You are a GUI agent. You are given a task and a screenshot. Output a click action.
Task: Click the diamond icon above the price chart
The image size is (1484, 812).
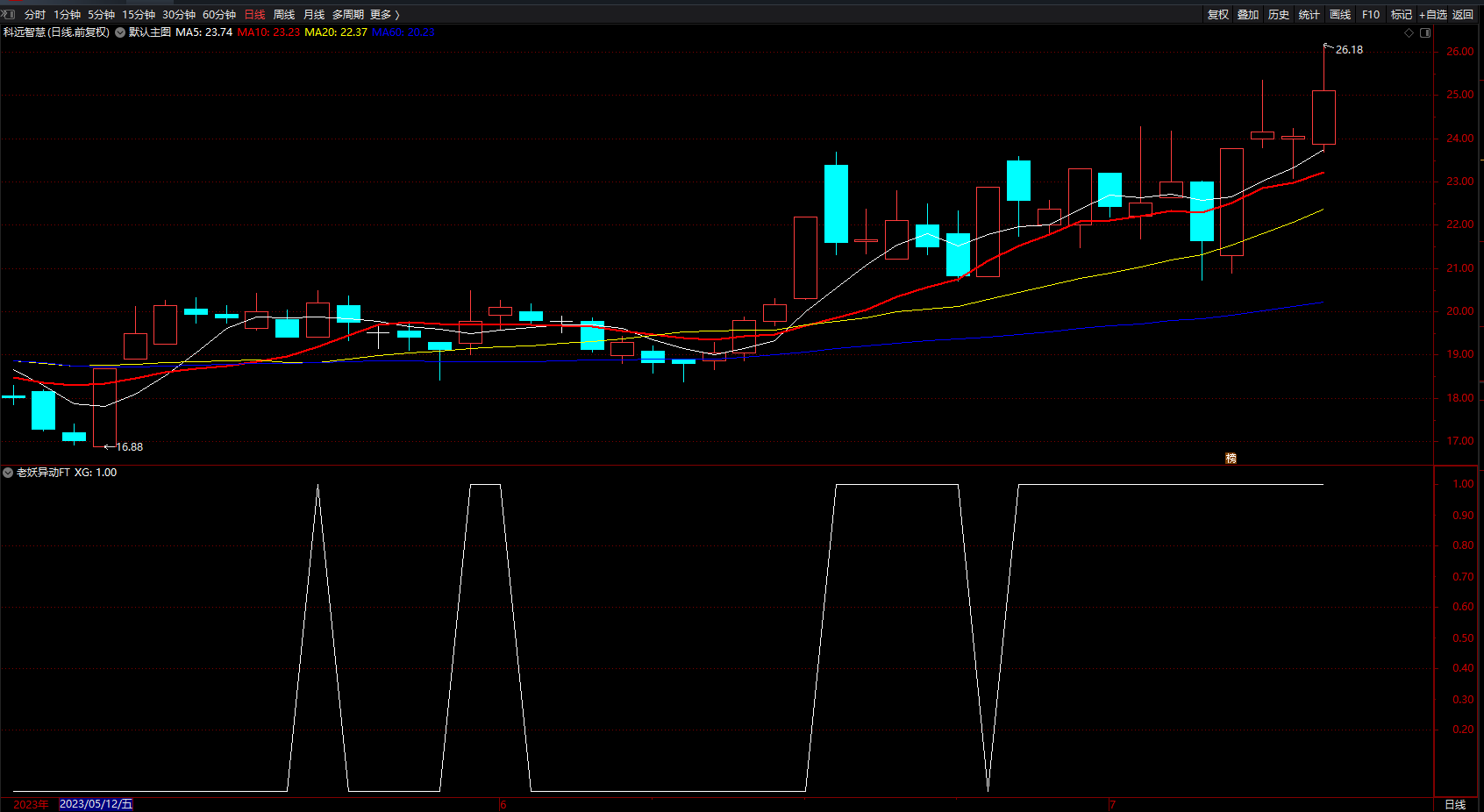tap(1409, 32)
